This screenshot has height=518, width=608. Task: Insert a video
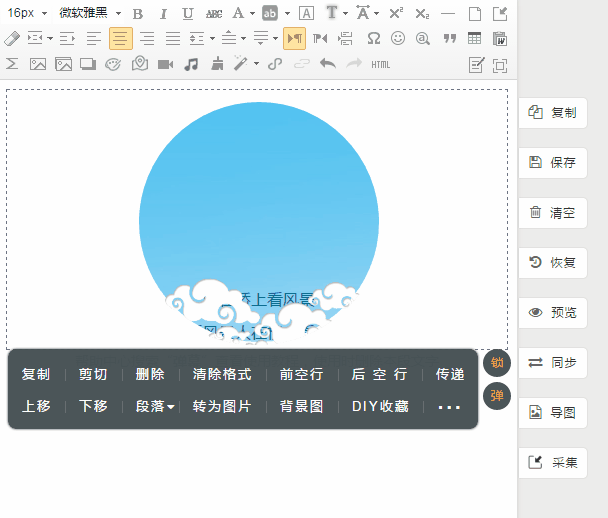[166, 64]
